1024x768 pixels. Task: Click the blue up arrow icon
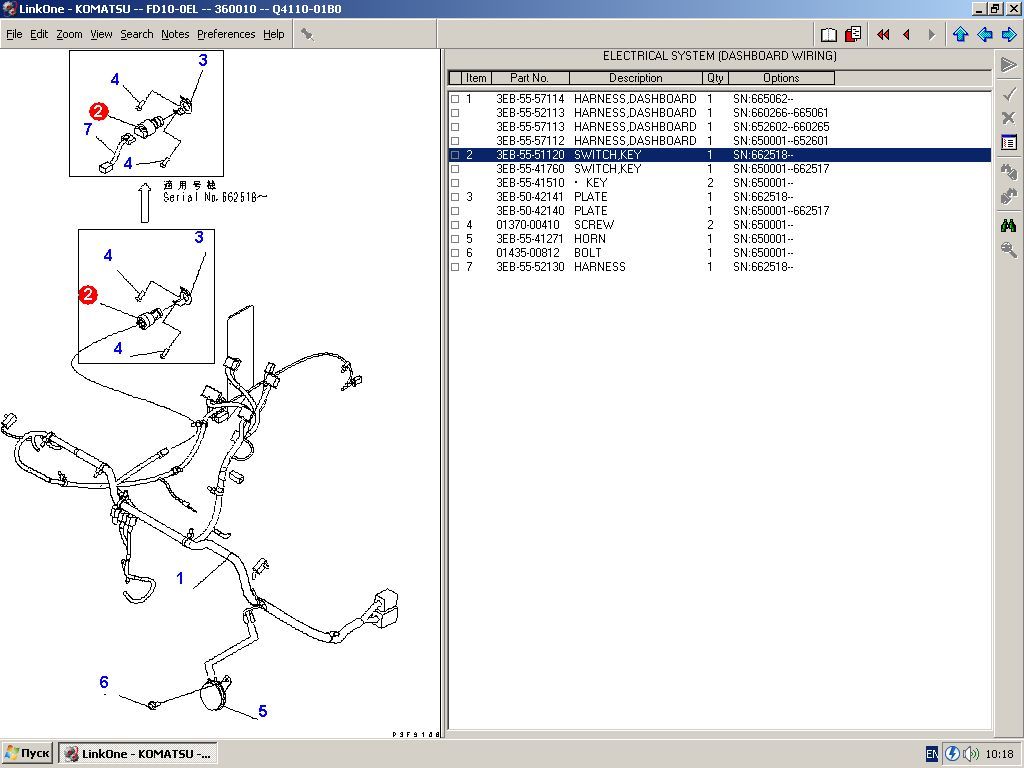coord(960,35)
